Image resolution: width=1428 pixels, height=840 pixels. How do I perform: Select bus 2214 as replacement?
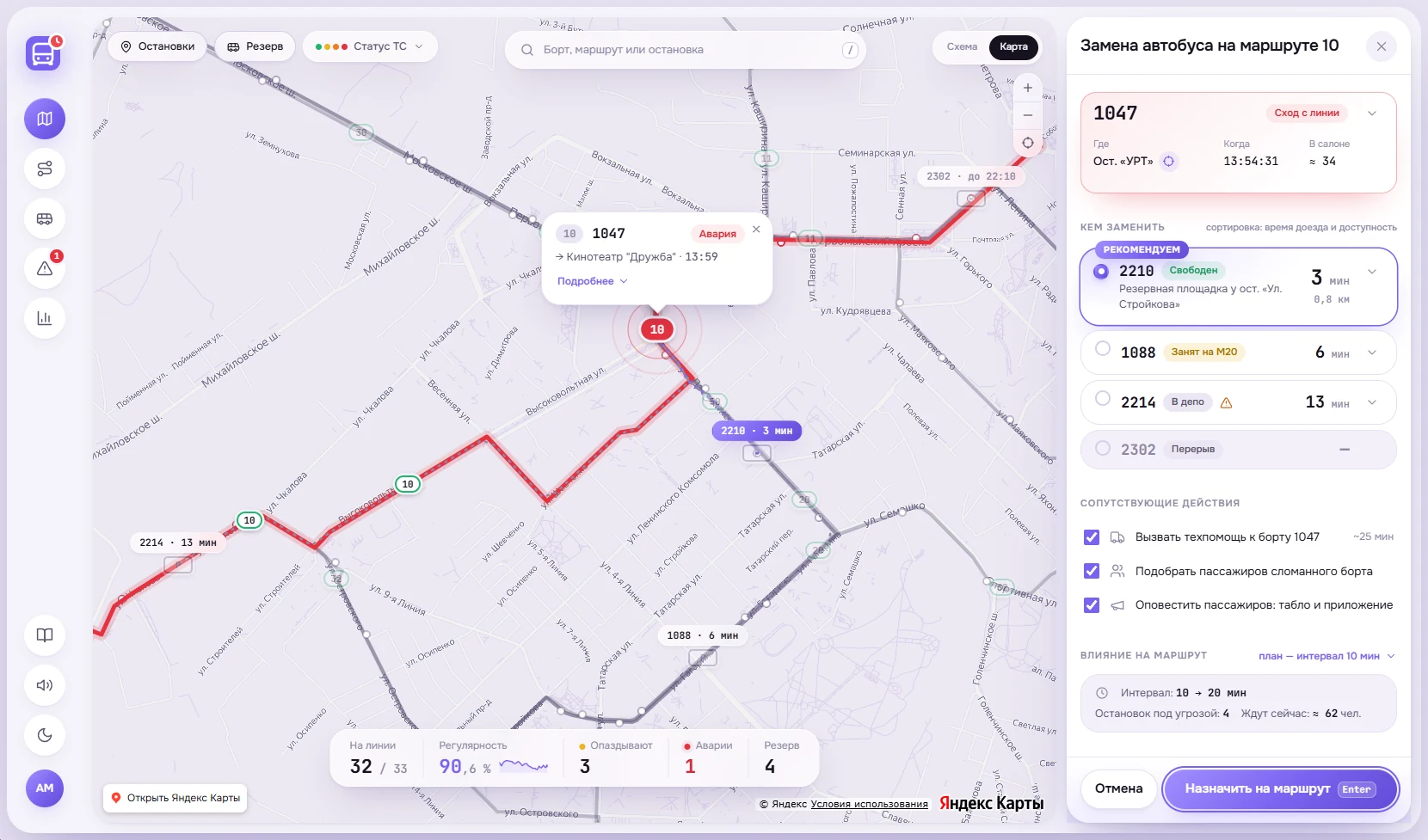point(1103,399)
